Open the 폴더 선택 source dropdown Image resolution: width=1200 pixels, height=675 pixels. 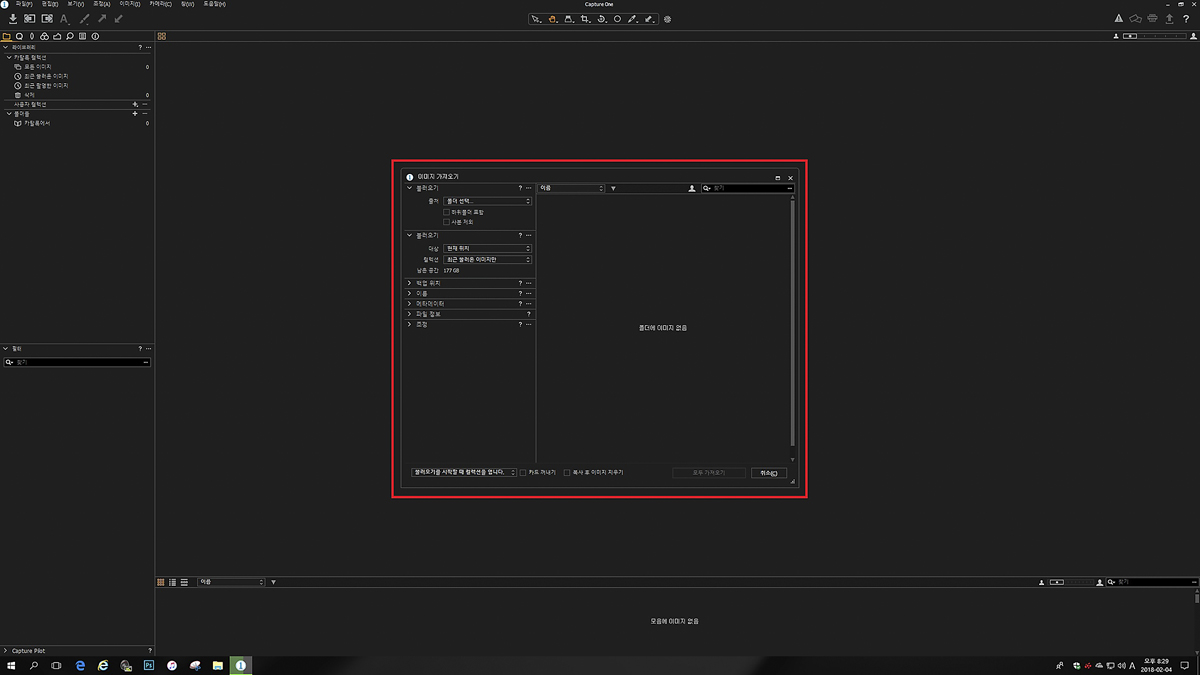coord(487,201)
